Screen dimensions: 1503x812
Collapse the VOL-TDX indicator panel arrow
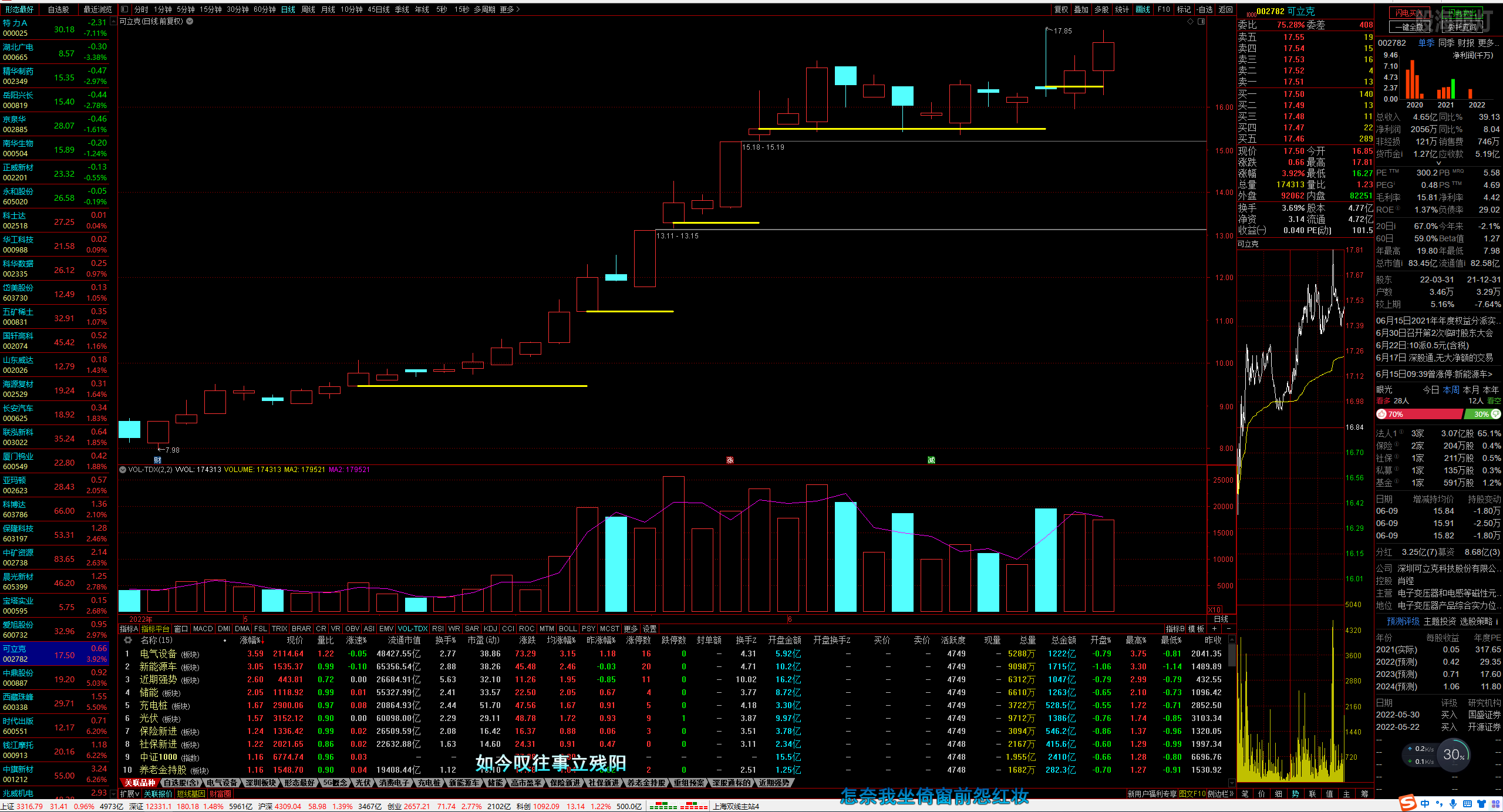(123, 470)
